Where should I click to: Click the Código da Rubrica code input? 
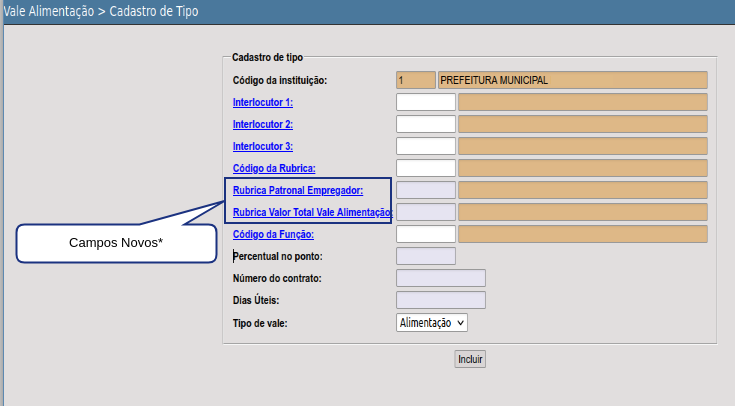(x=426, y=168)
